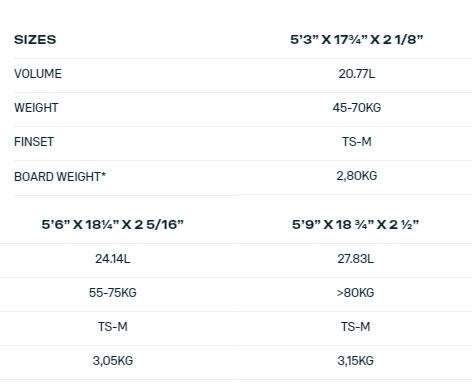Select TS-M finset under 5'6" size
This screenshot has height=388, width=472.
[113, 327]
